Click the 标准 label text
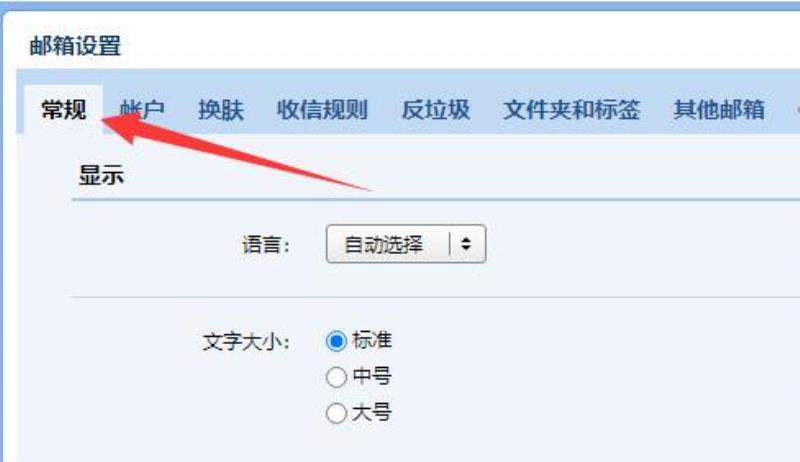The image size is (800, 462). [372, 340]
